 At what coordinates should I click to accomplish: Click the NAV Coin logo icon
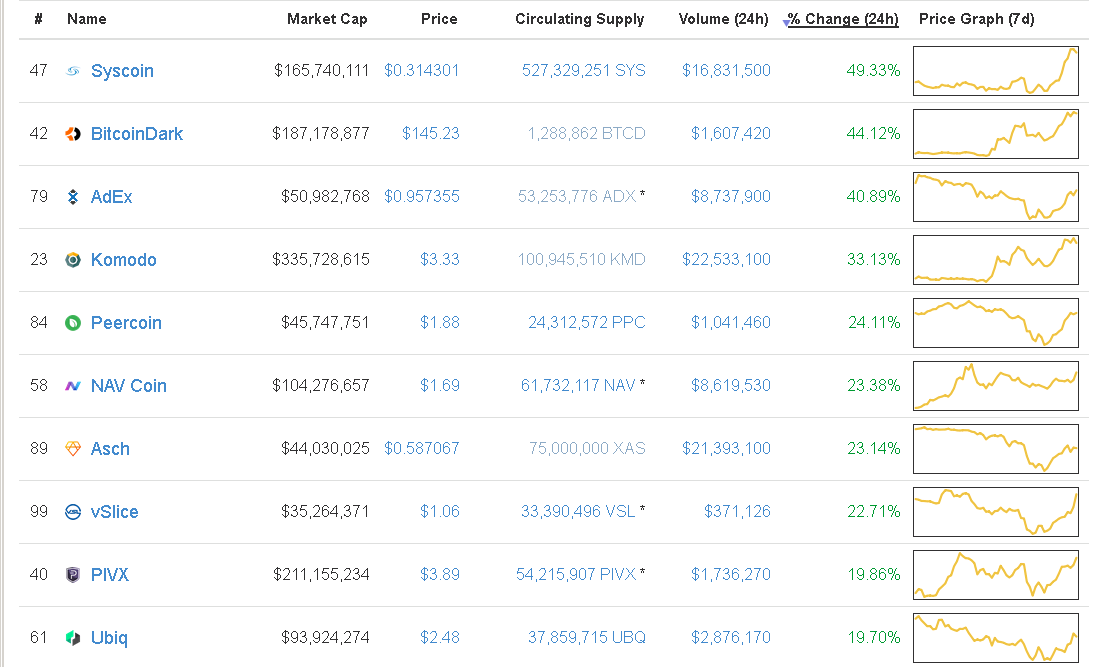(x=72, y=386)
